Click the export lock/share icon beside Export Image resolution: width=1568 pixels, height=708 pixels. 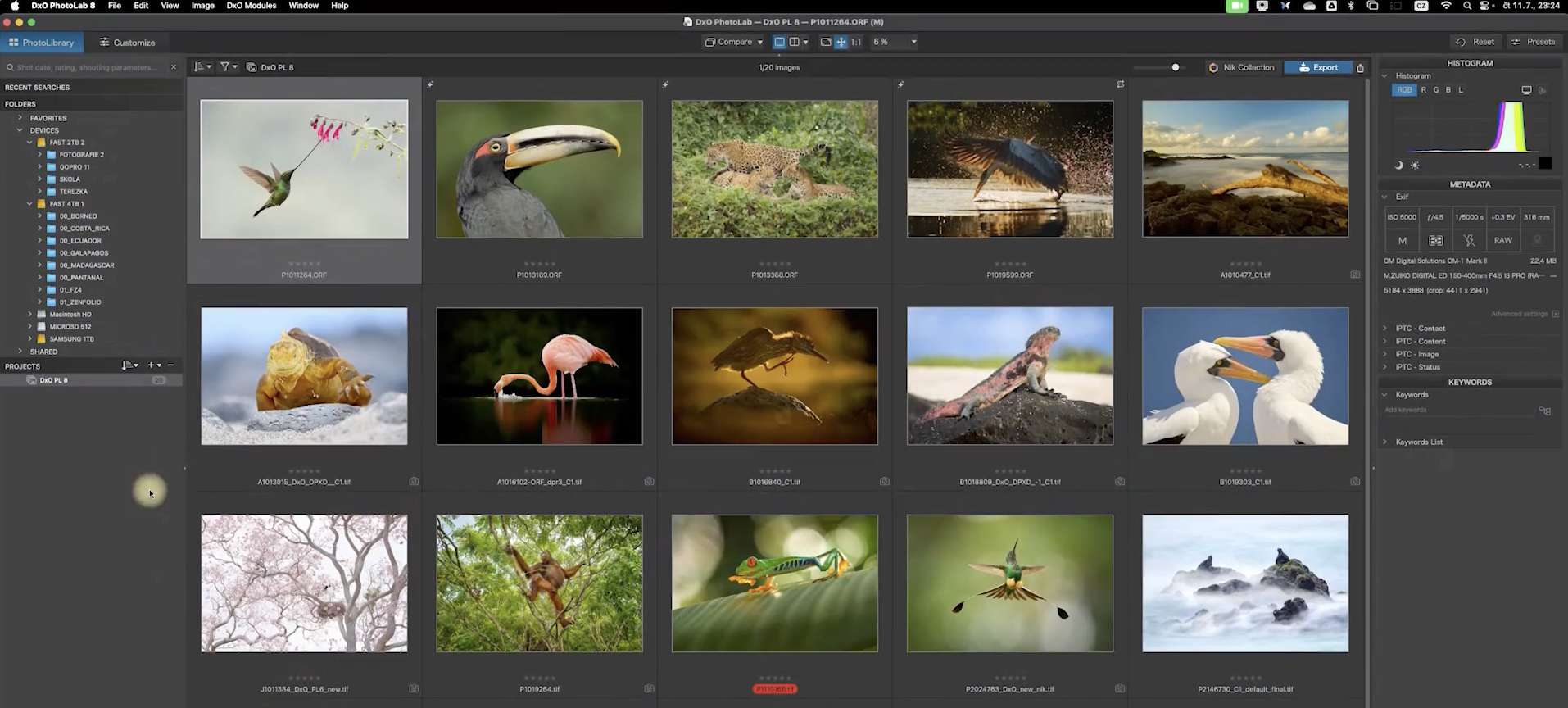point(1360,67)
